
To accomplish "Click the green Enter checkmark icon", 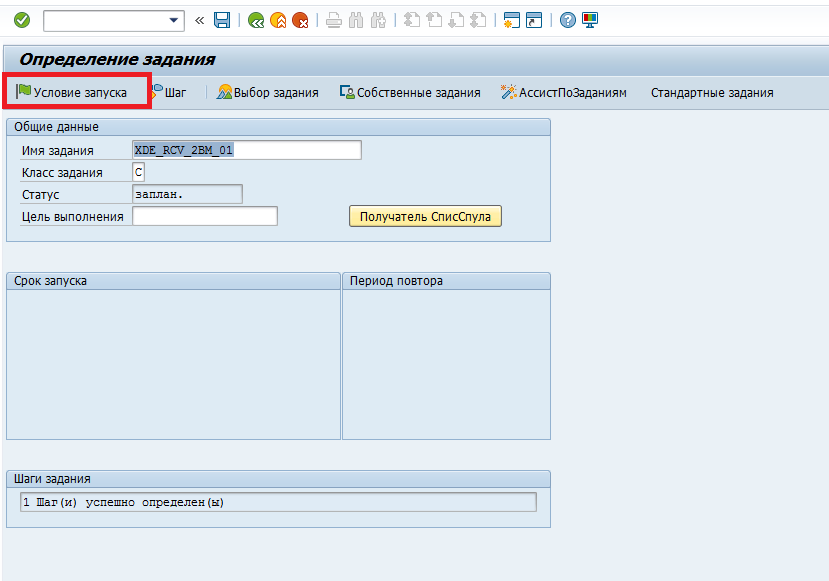I will click(22, 20).
